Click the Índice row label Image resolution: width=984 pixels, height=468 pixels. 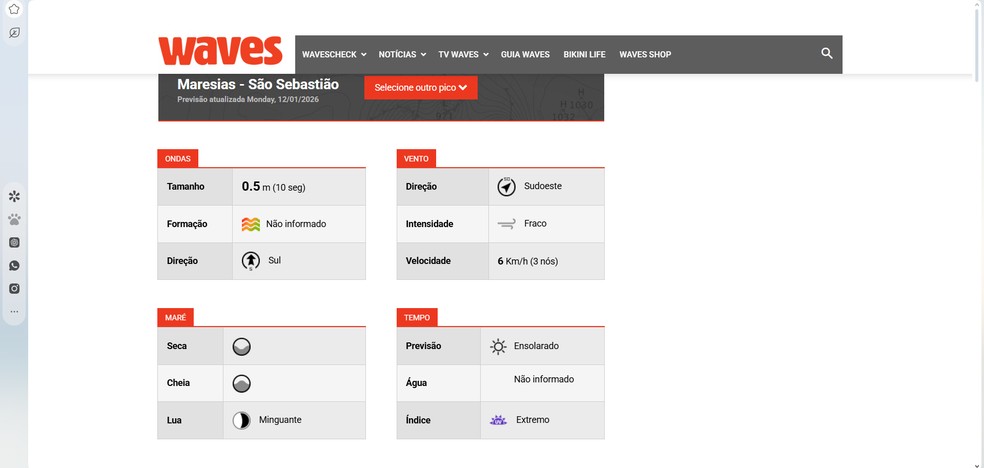pos(418,420)
